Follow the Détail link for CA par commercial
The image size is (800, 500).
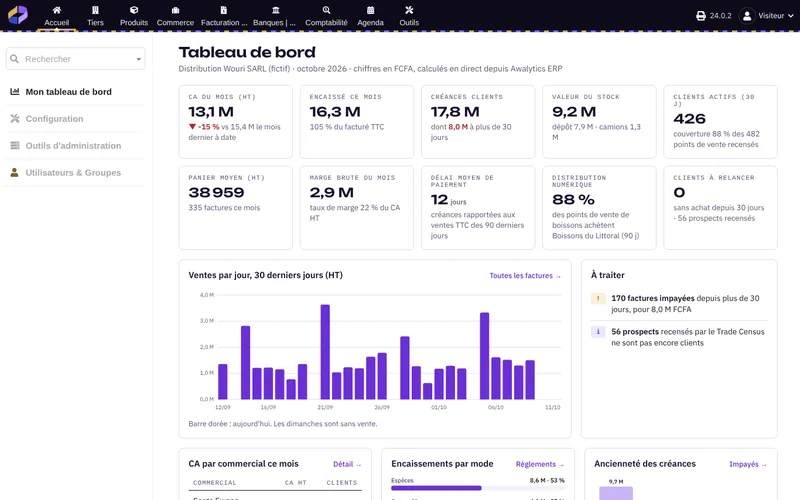pyautogui.click(x=347, y=464)
